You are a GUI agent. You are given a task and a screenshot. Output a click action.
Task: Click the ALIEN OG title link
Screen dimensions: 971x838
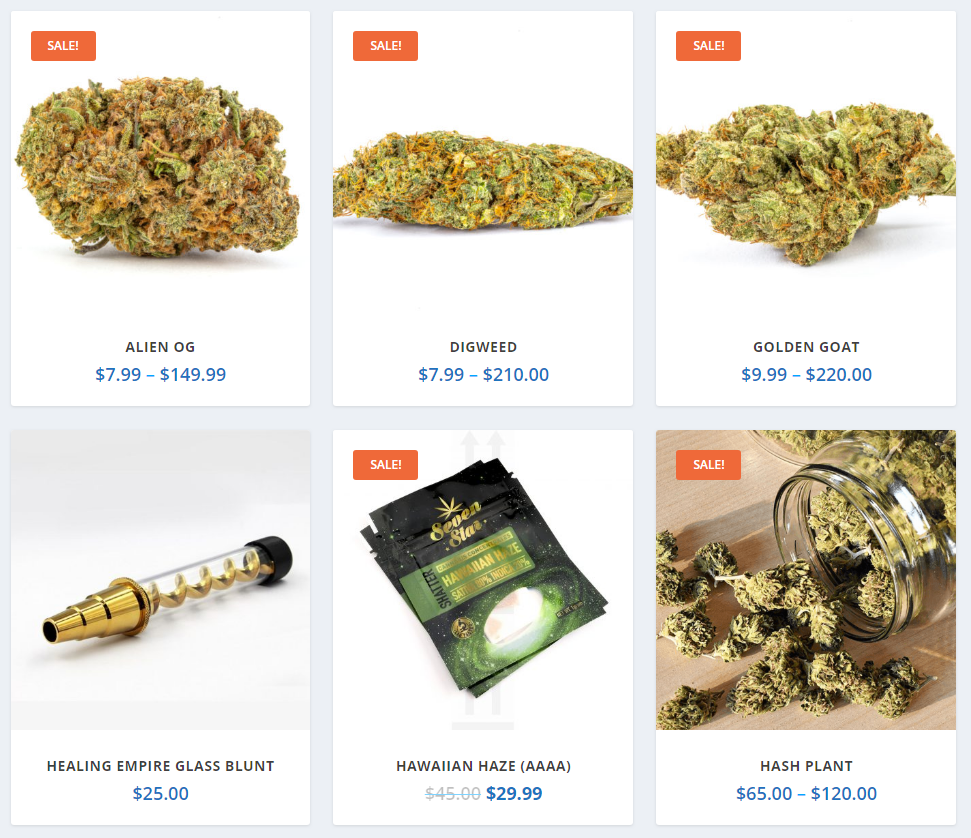pyautogui.click(x=160, y=347)
